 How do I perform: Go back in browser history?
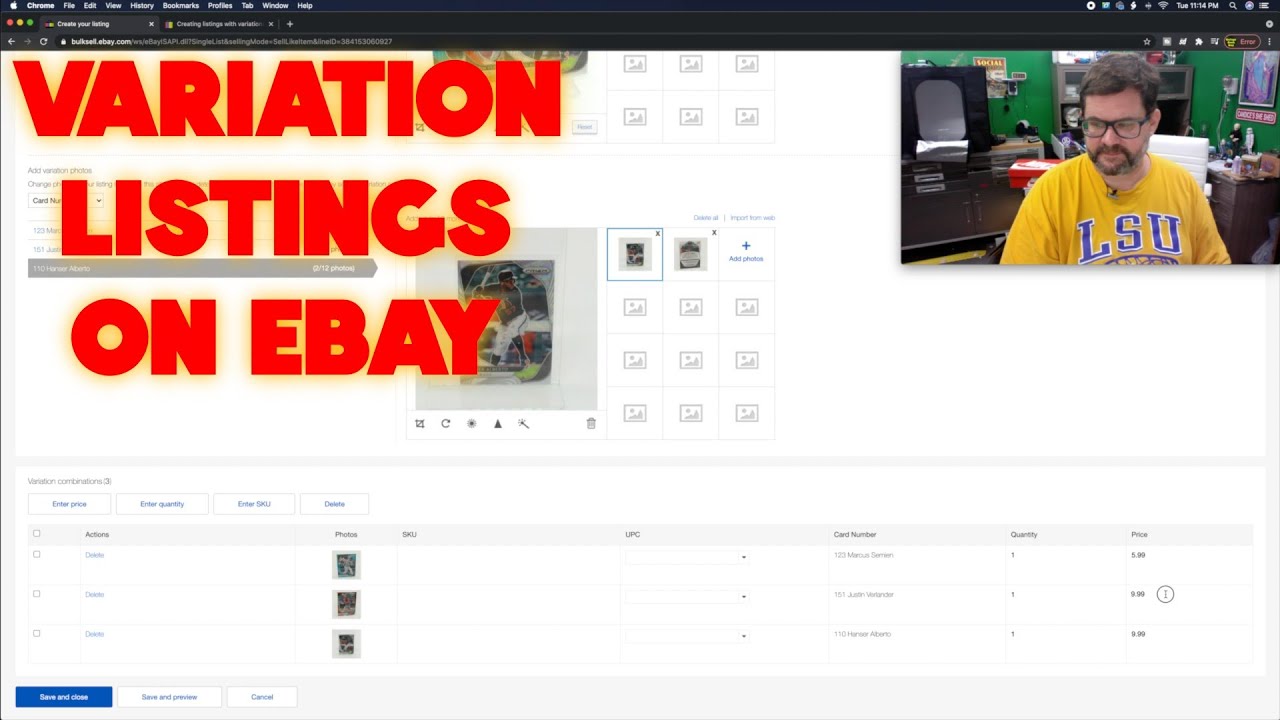12,41
